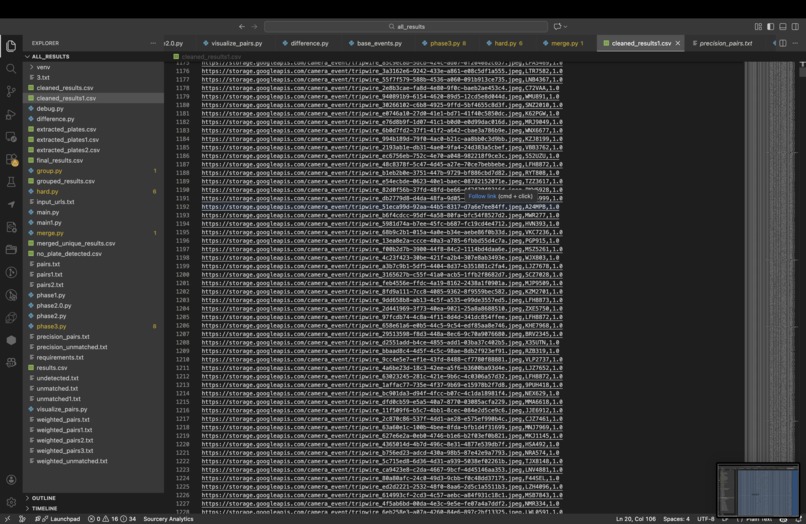
Task: Go back with the left navigation arrow
Action: point(242,27)
